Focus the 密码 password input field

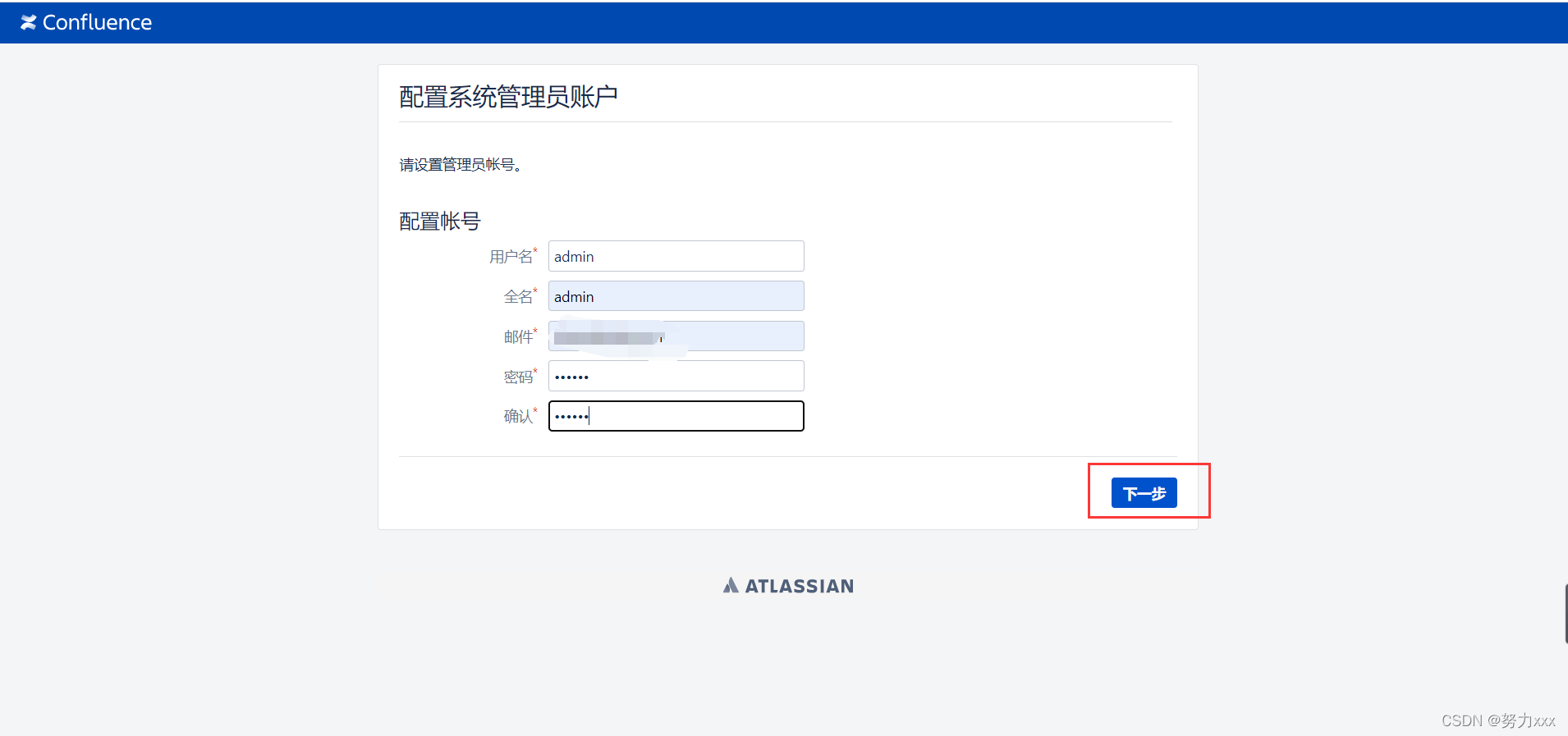pyautogui.click(x=676, y=376)
